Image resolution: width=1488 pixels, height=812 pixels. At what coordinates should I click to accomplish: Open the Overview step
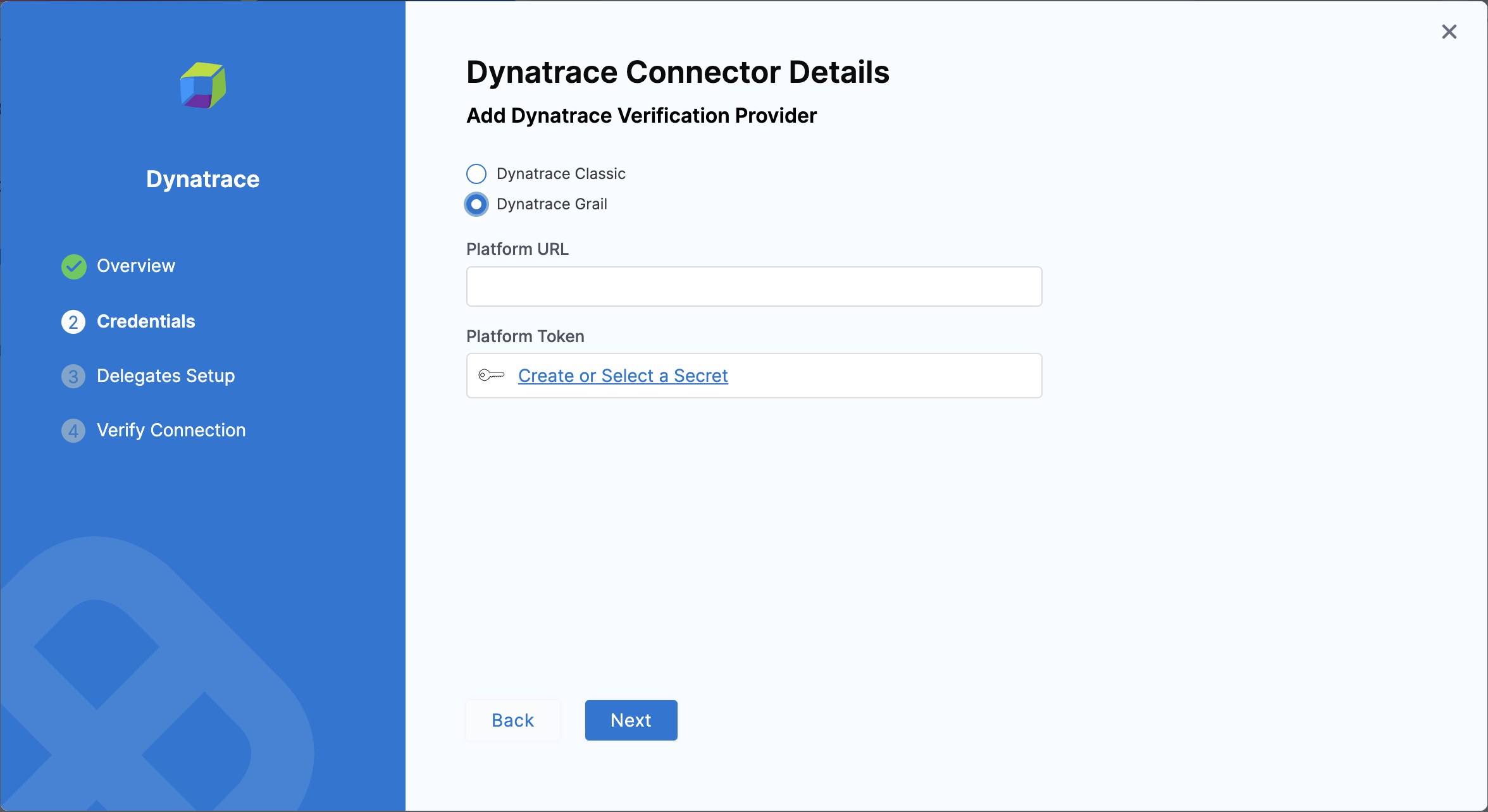click(x=135, y=266)
